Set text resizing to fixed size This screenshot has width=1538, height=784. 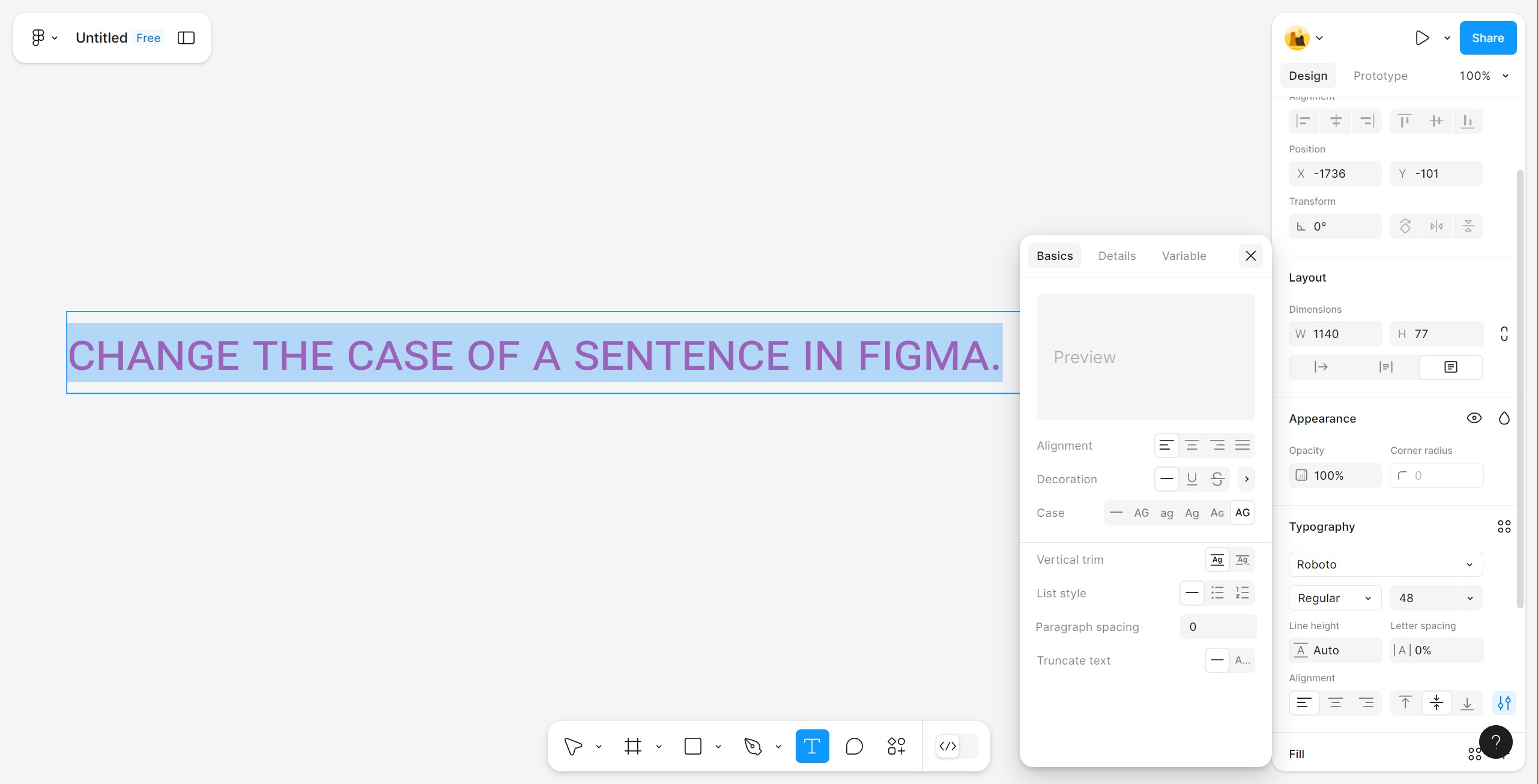1451,367
